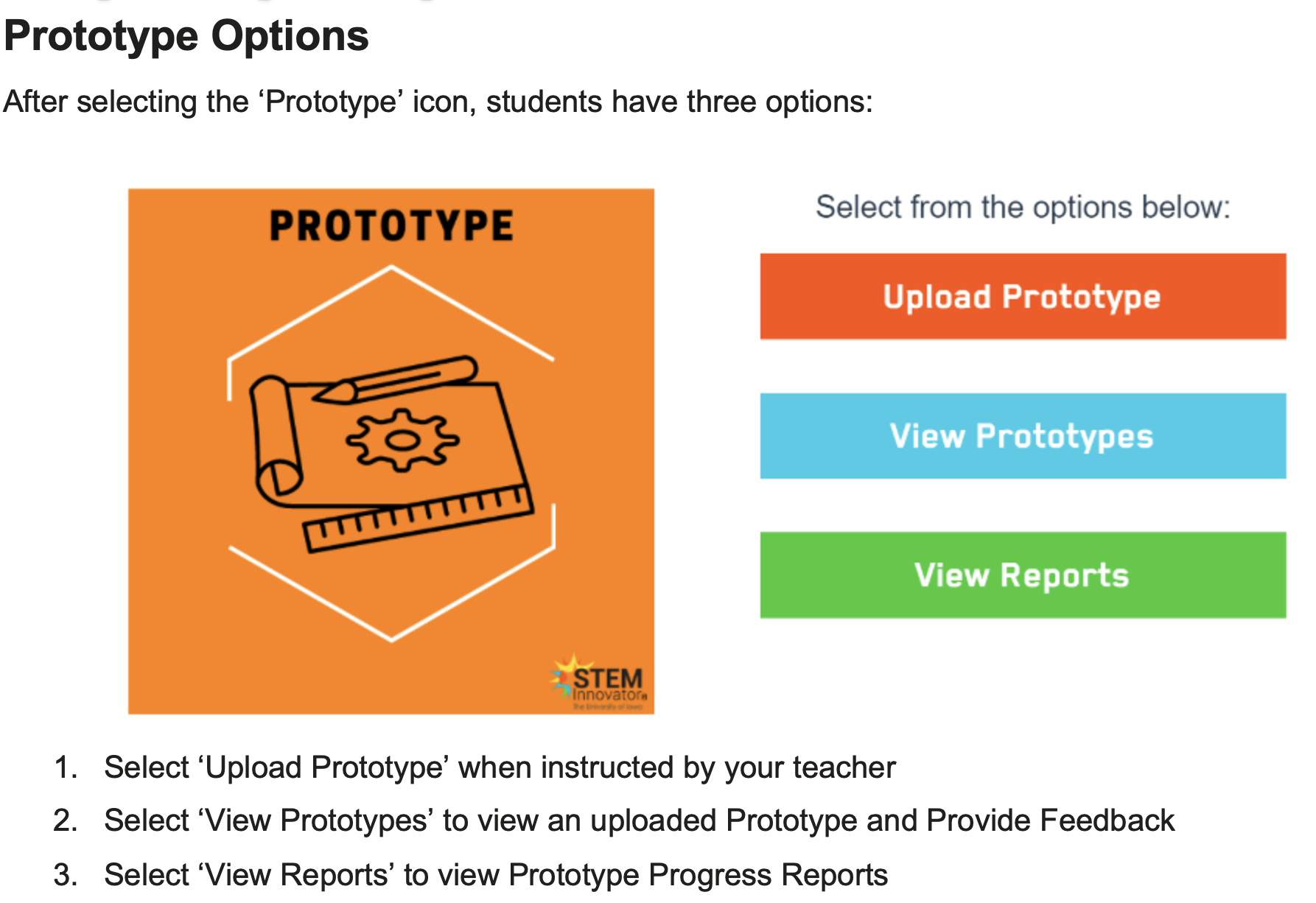
Task: Click the instruction mentioning Provide Feedback
Action: pos(639,821)
